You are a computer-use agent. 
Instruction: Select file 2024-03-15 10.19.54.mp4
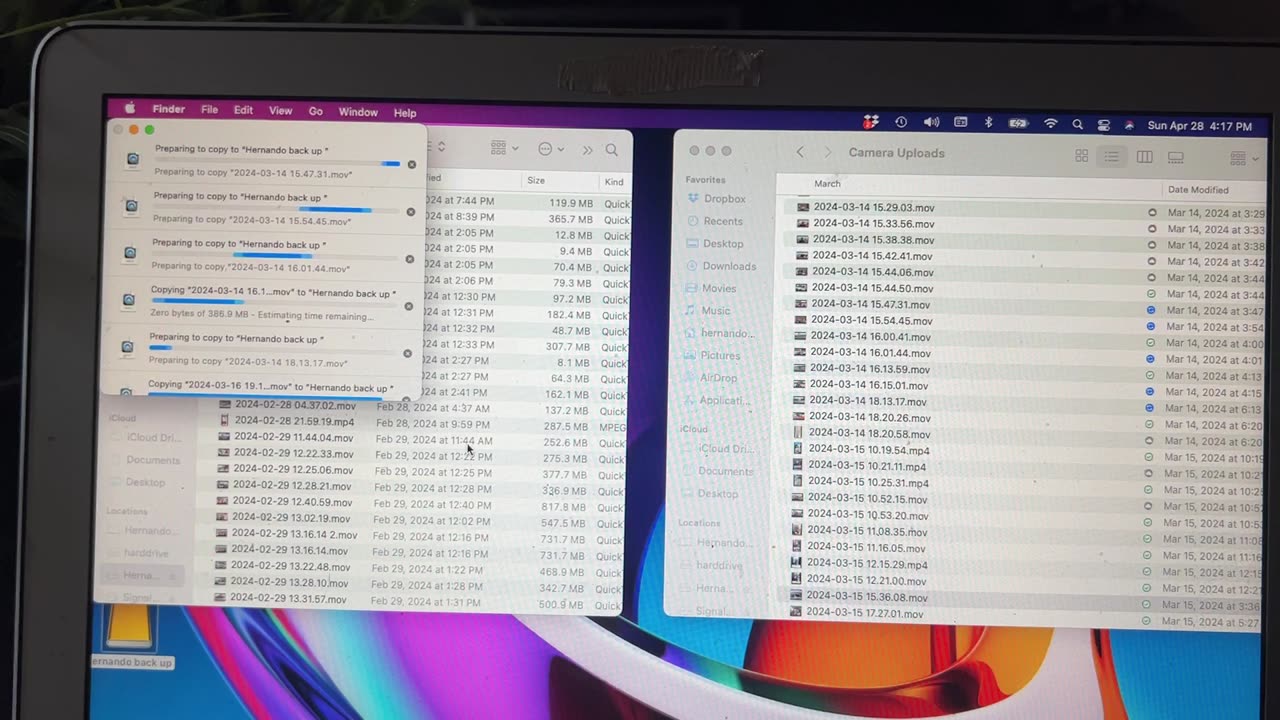pyautogui.click(x=868, y=450)
